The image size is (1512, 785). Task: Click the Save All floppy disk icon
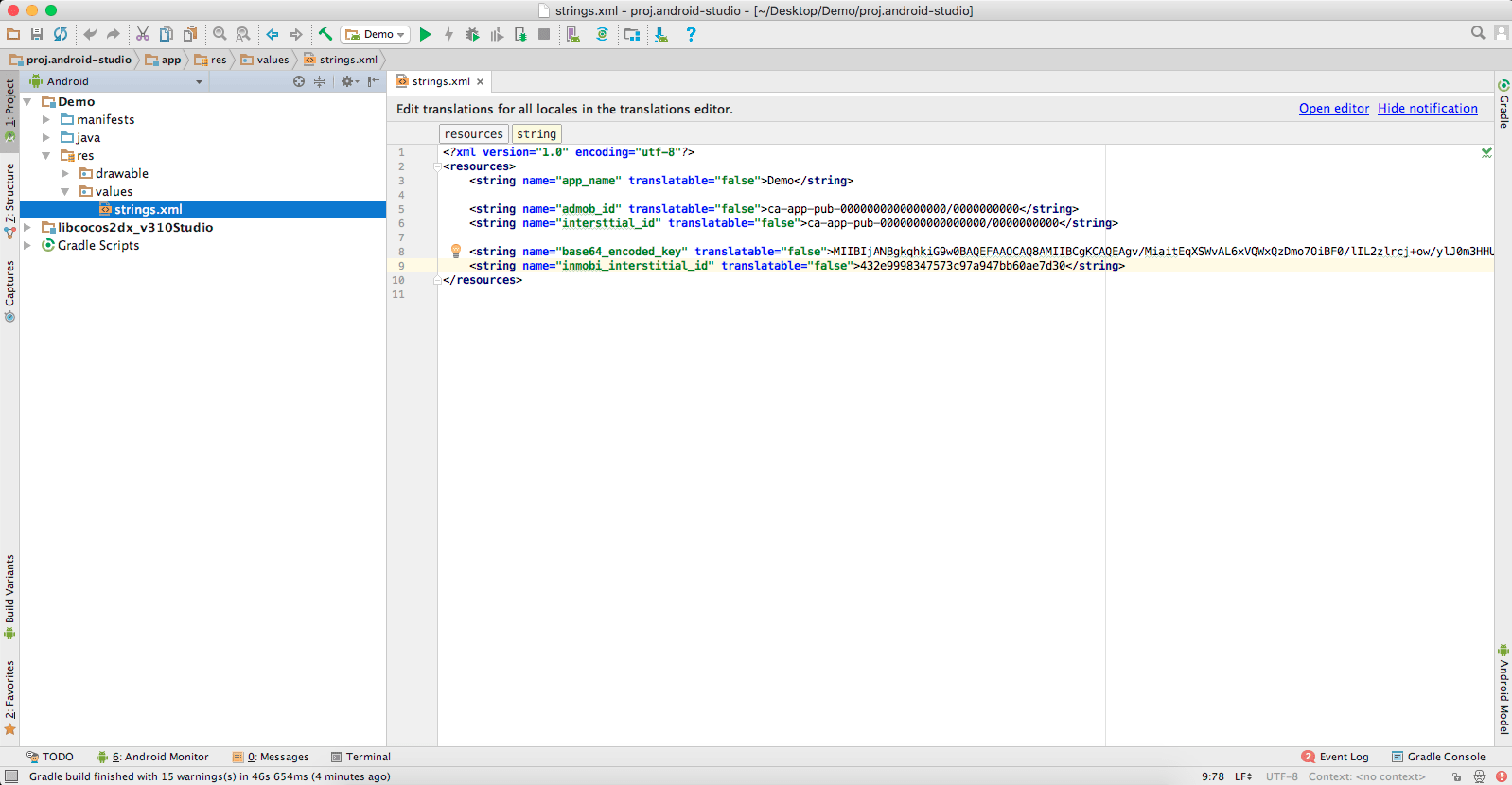[x=37, y=34]
